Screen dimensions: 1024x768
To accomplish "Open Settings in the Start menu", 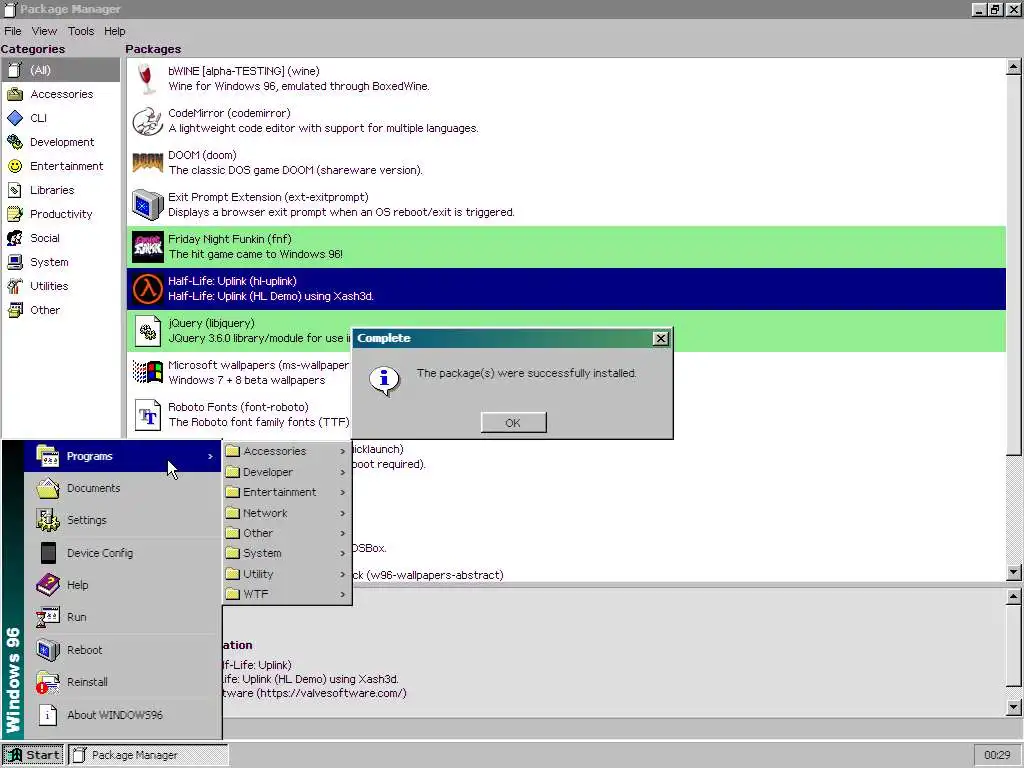I will pos(123,520).
